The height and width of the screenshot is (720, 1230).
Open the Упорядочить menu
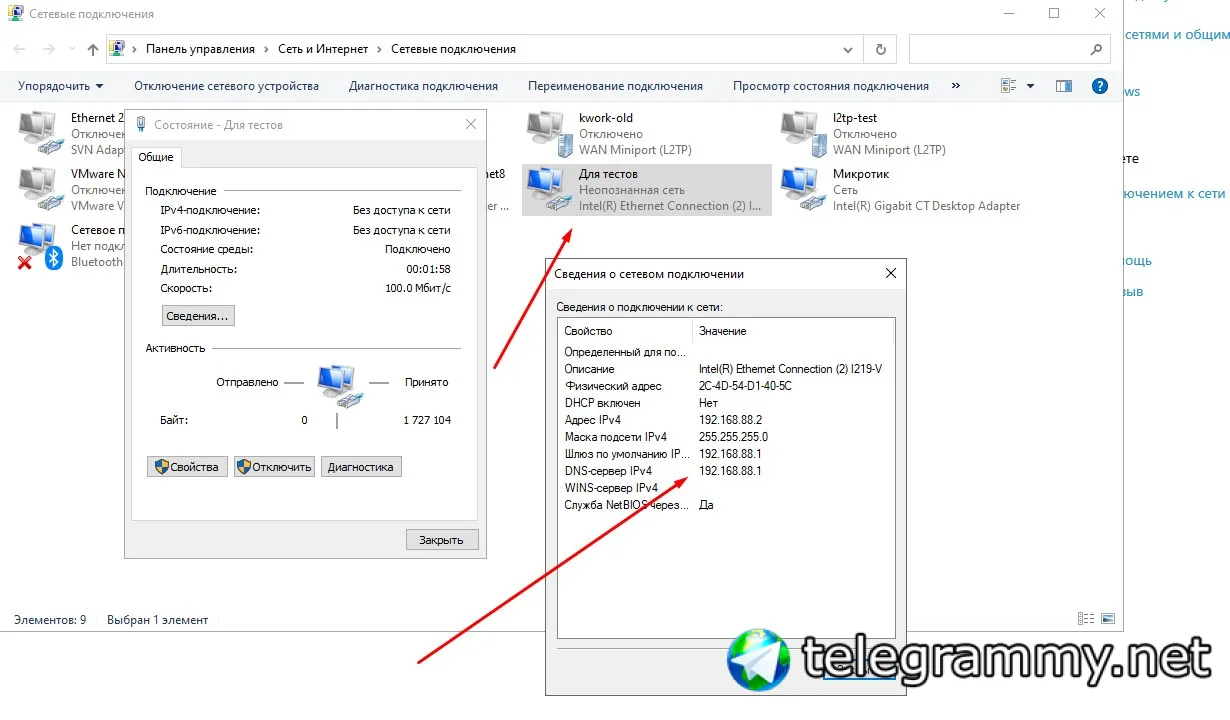tap(60, 86)
